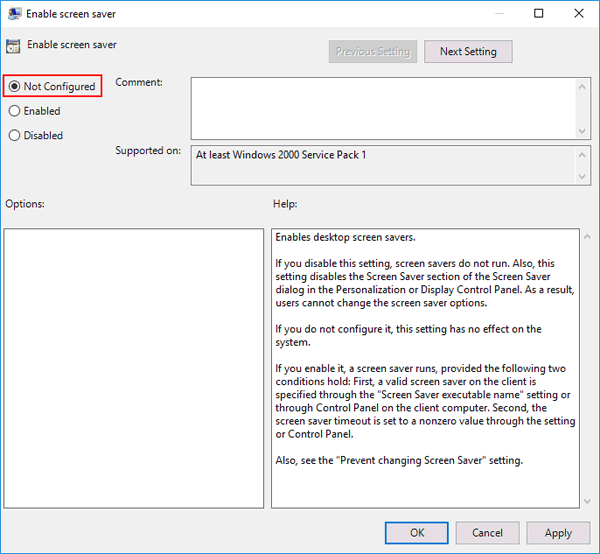
Task: Click the Supported on box scroll down arrow
Action: (x=583, y=177)
